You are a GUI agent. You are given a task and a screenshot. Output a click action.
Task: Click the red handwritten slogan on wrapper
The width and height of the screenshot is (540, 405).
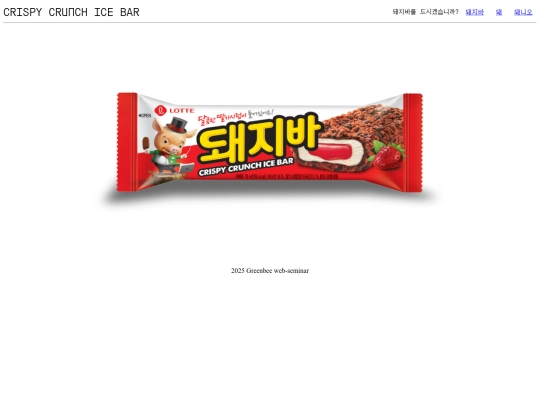pyautogui.click(x=236, y=117)
